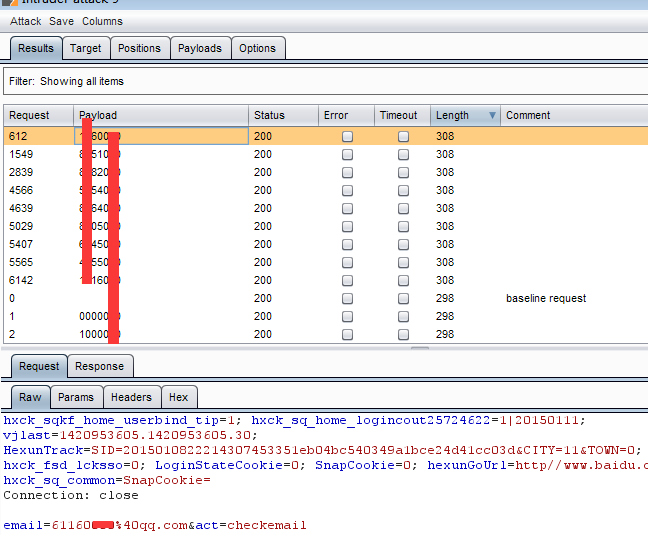The image size is (648, 535).
Task: Open the Save menu
Action: [x=61, y=21]
